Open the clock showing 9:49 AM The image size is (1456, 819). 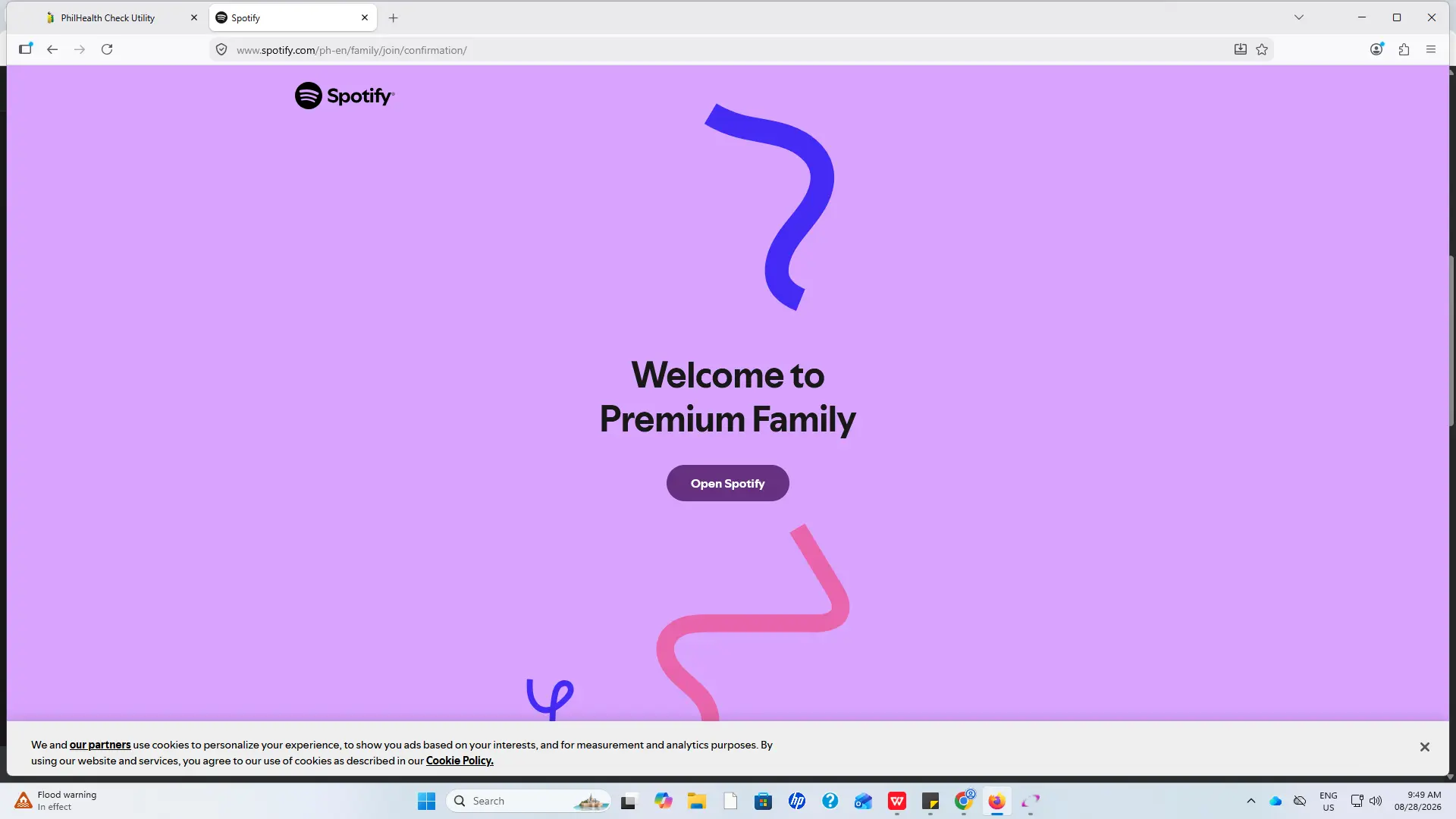coord(1417,801)
